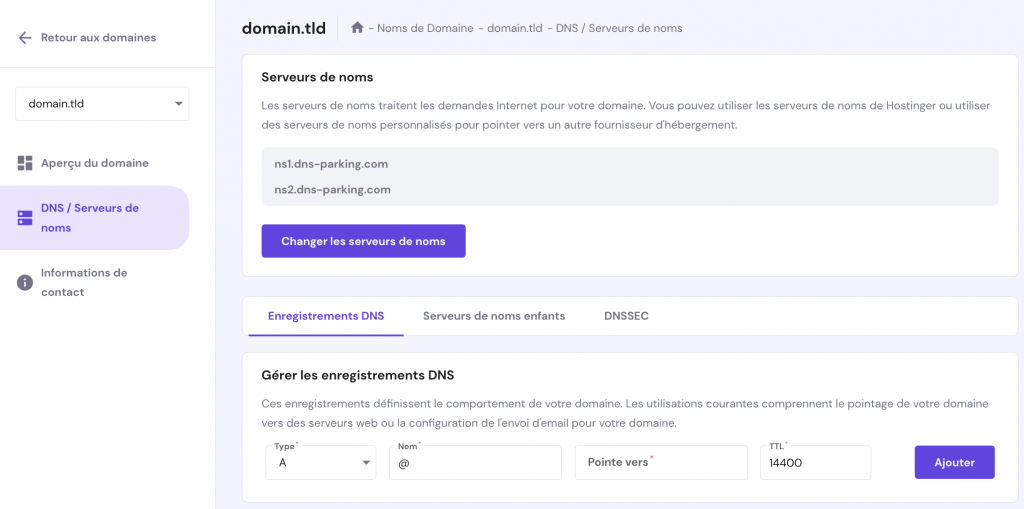Click the Pointe vers input field
The height and width of the screenshot is (509, 1024).
[661, 463]
